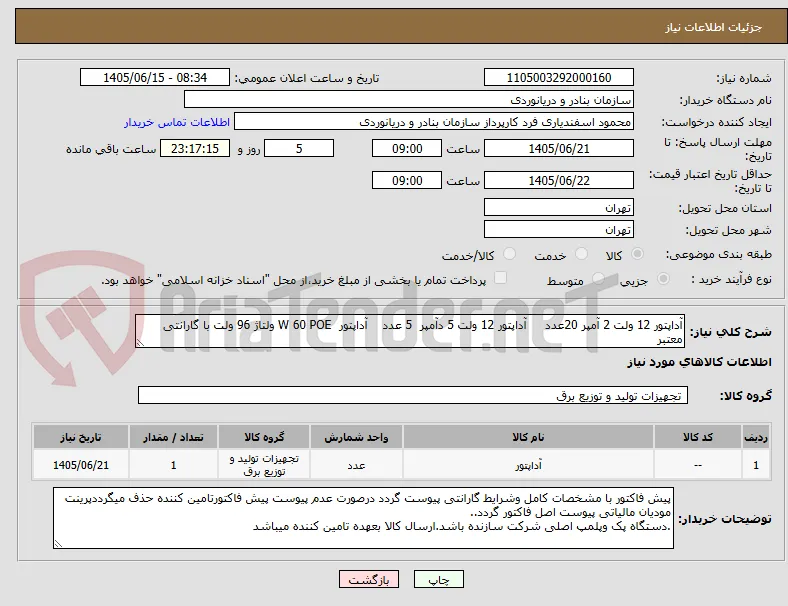Click the واحد شمارش column header

pyautogui.click(x=356, y=437)
